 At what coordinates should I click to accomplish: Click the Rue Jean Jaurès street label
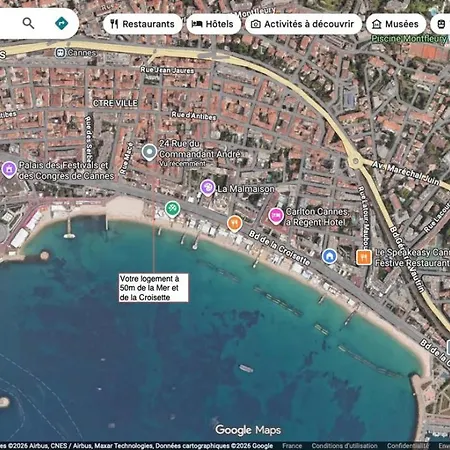167,70
